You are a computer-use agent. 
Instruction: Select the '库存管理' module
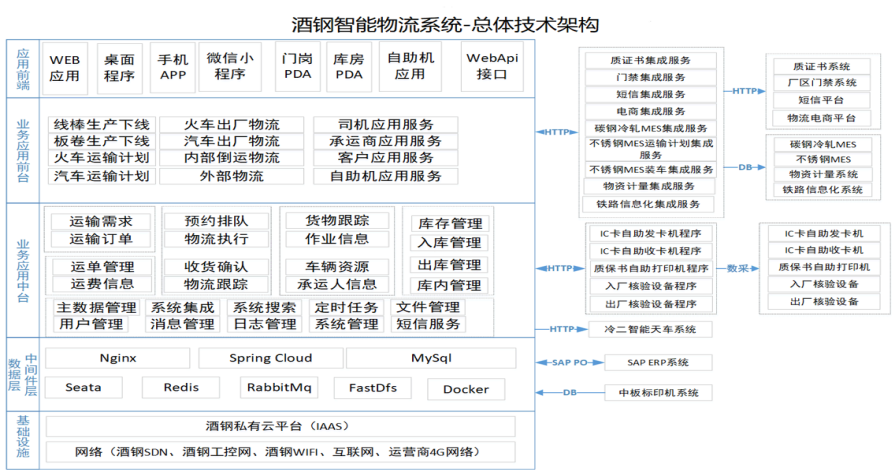450,223
